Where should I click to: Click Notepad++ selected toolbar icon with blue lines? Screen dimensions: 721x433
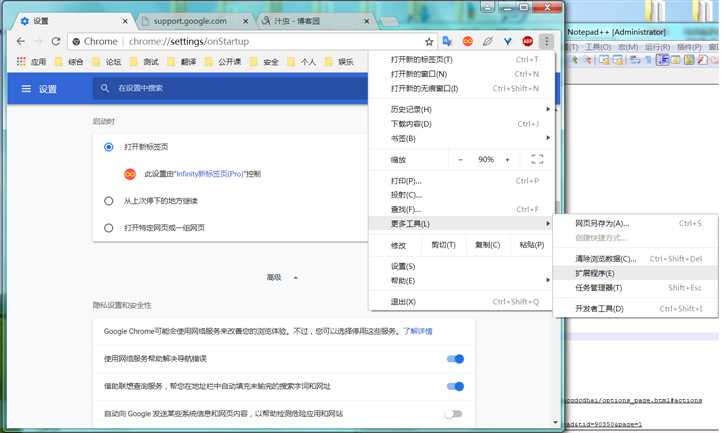[662, 60]
